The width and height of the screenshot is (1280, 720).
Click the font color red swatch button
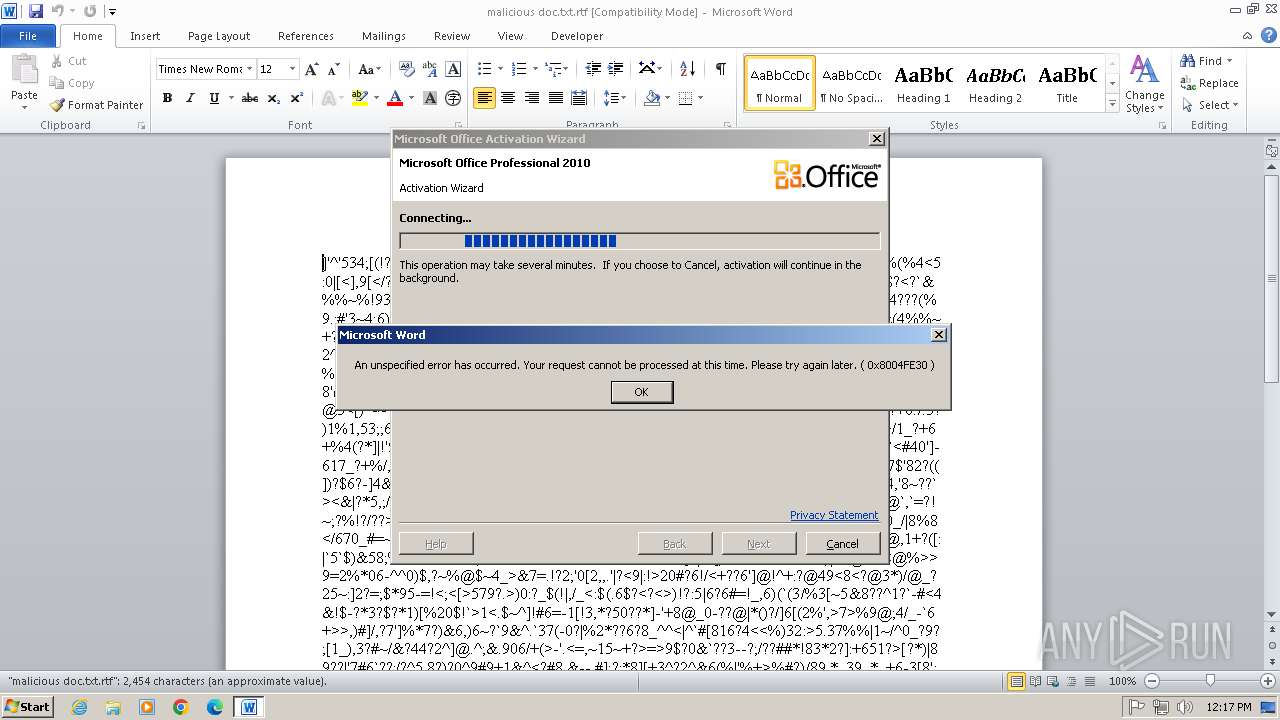click(394, 98)
